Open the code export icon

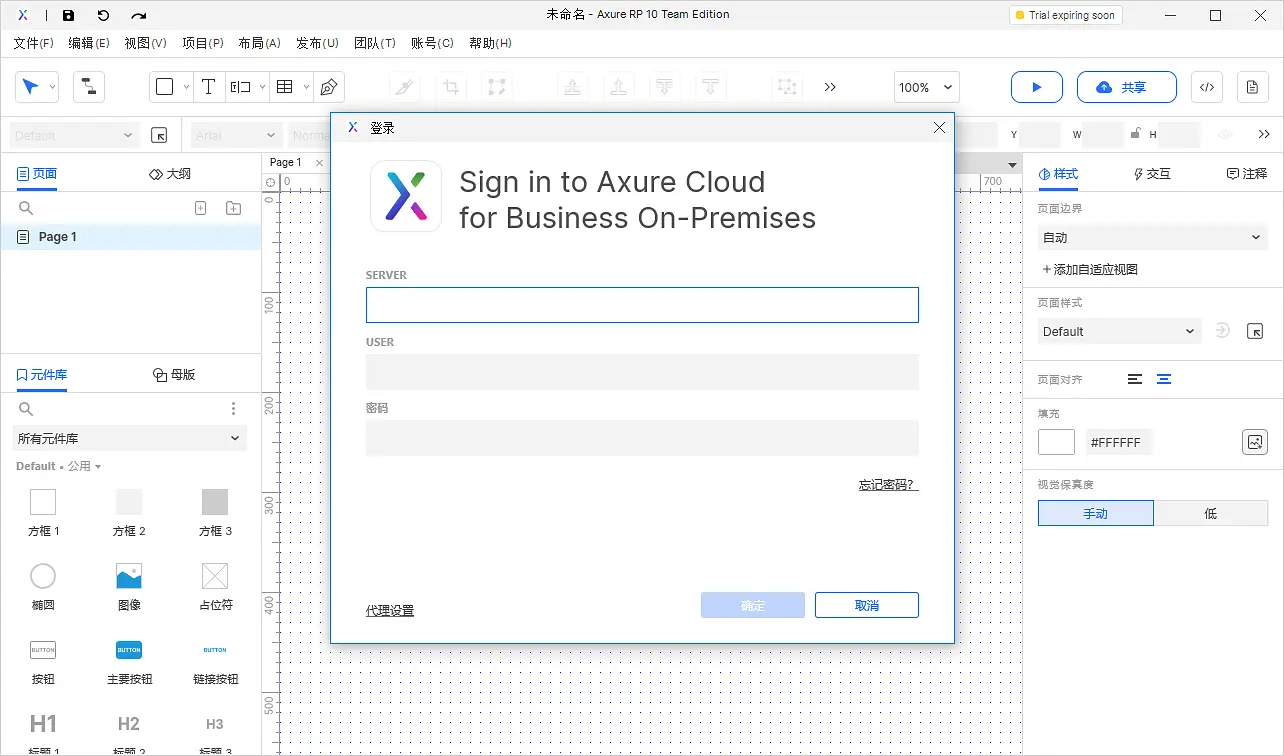1206,87
